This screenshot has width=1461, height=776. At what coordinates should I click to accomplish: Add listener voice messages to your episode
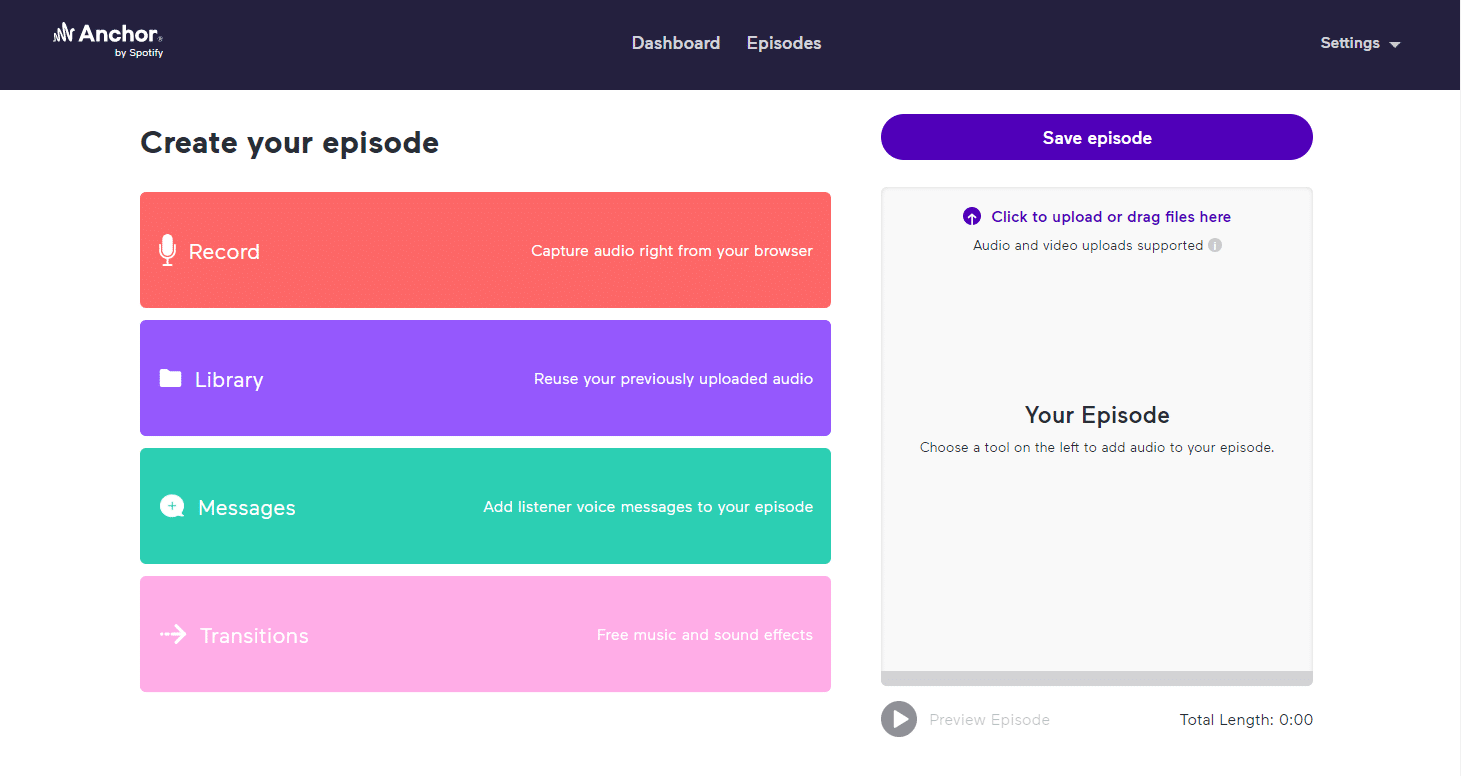coord(485,506)
